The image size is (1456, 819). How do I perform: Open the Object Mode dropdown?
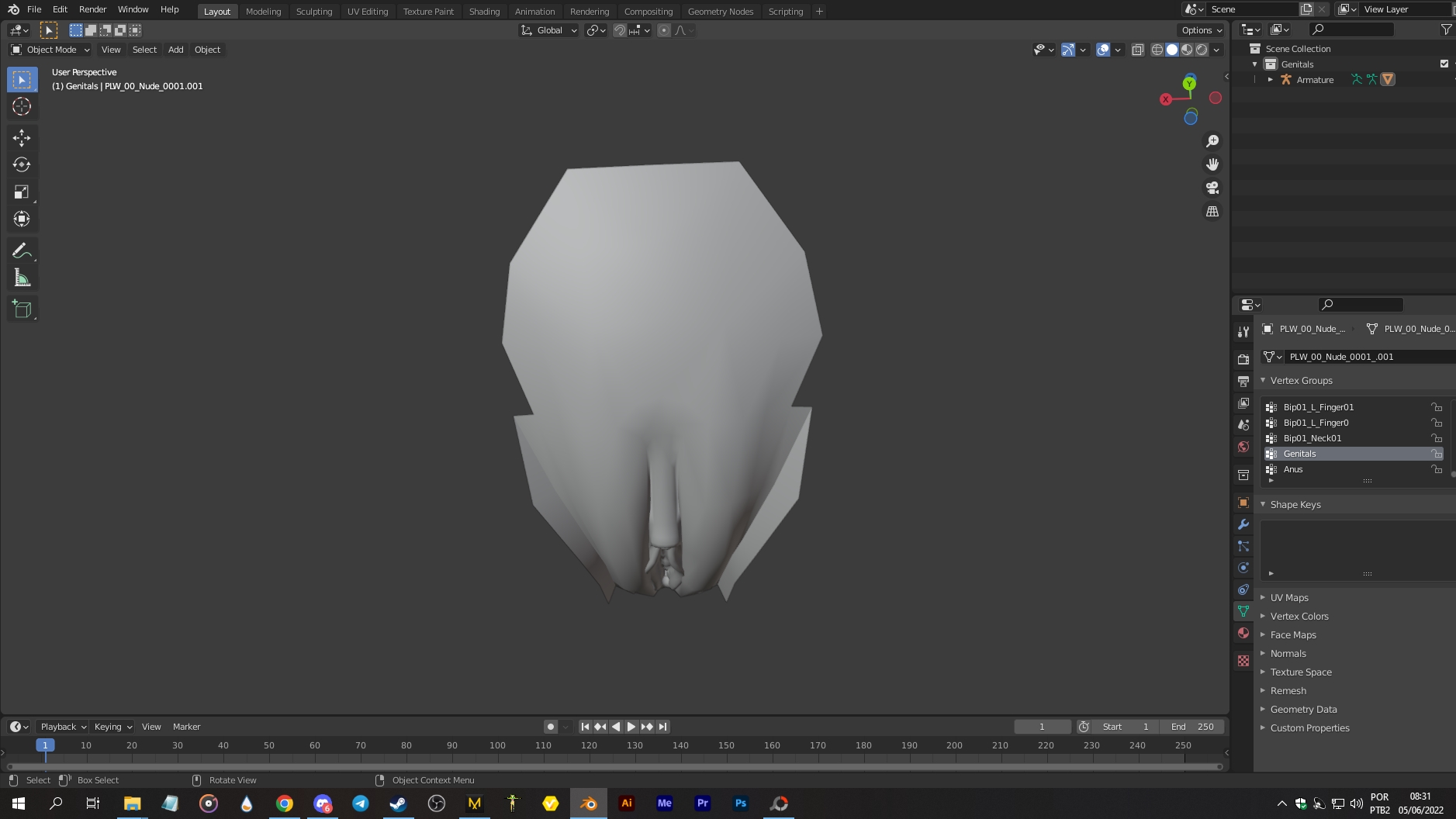[x=50, y=50]
